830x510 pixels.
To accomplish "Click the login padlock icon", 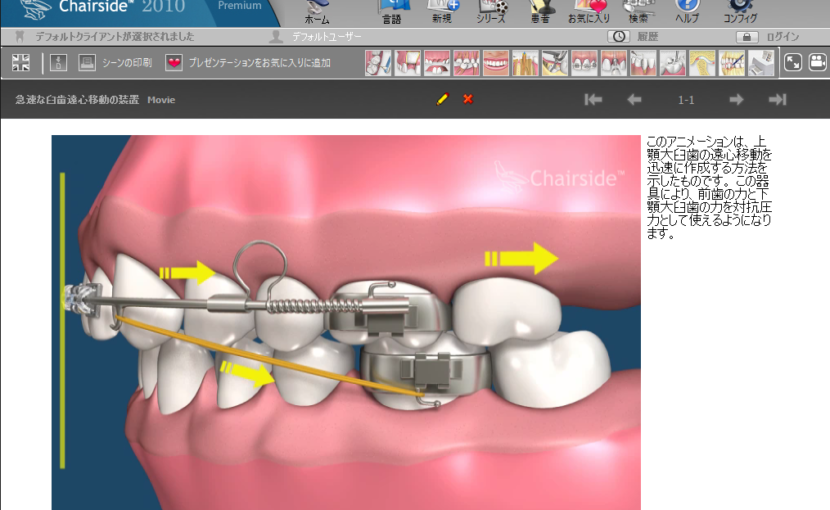I will [x=747, y=37].
